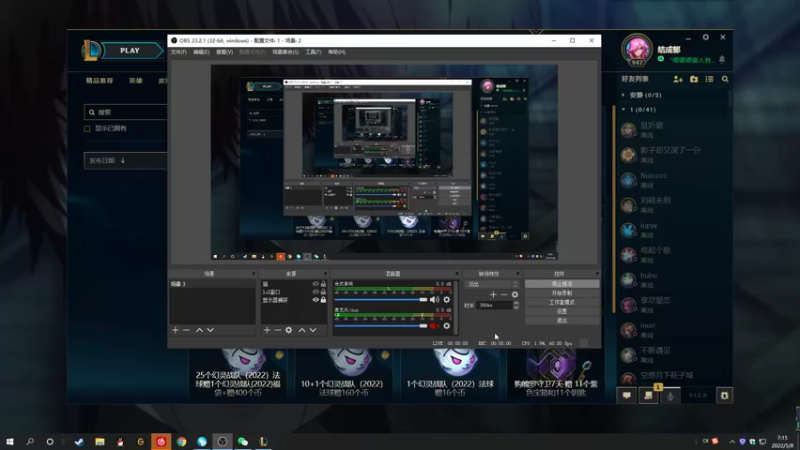Adjust desktop audio volume slider
This screenshot has width=800, height=450.
coord(381,299)
